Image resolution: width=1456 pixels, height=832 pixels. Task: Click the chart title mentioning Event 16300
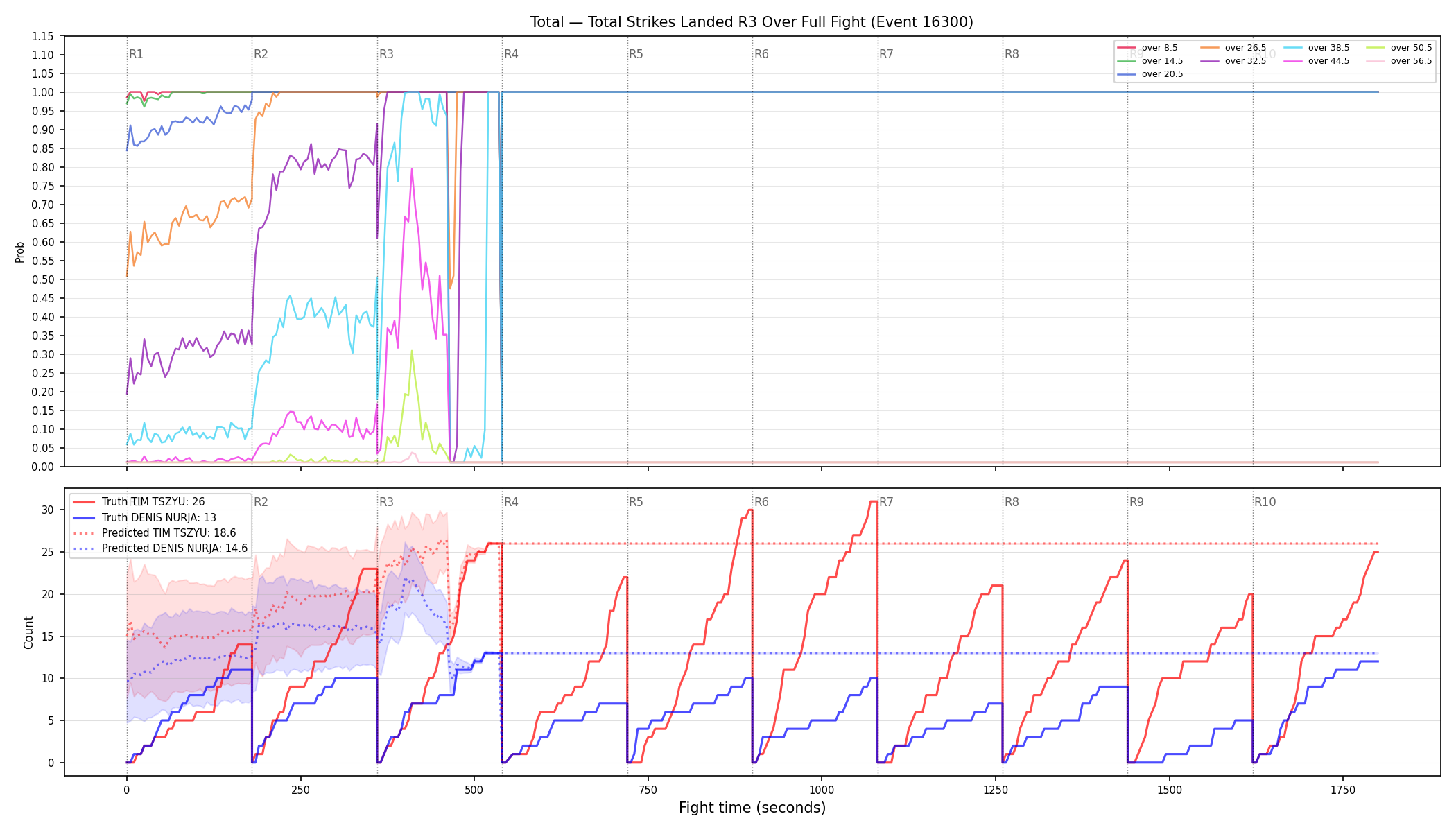click(752, 22)
